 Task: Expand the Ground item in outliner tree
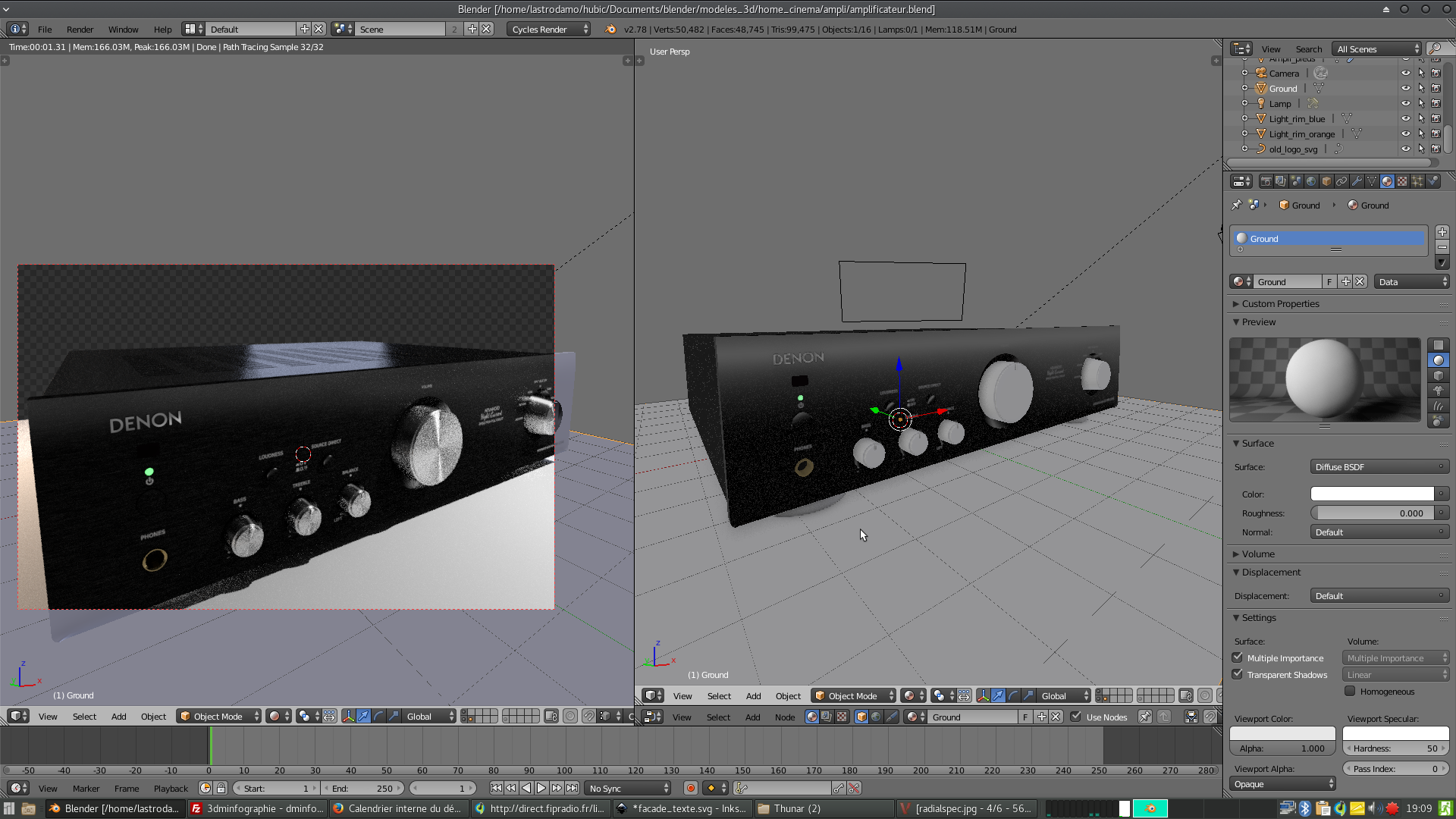tap(1244, 89)
